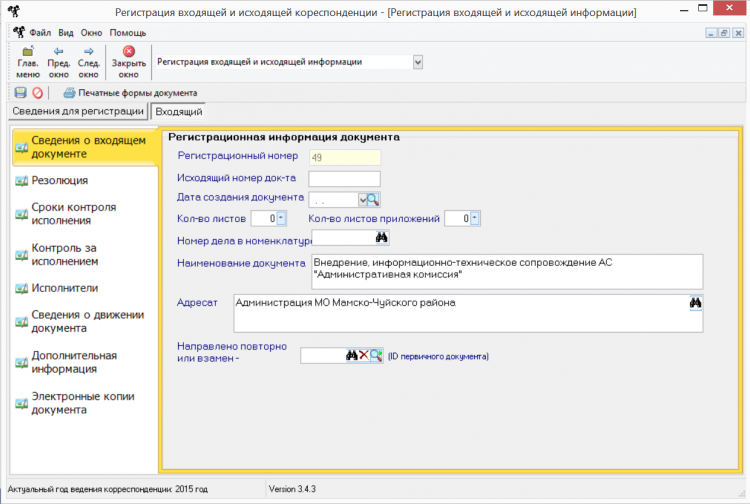
Task: Click binoculars search icon for Адресат
Action: (x=695, y=303)
